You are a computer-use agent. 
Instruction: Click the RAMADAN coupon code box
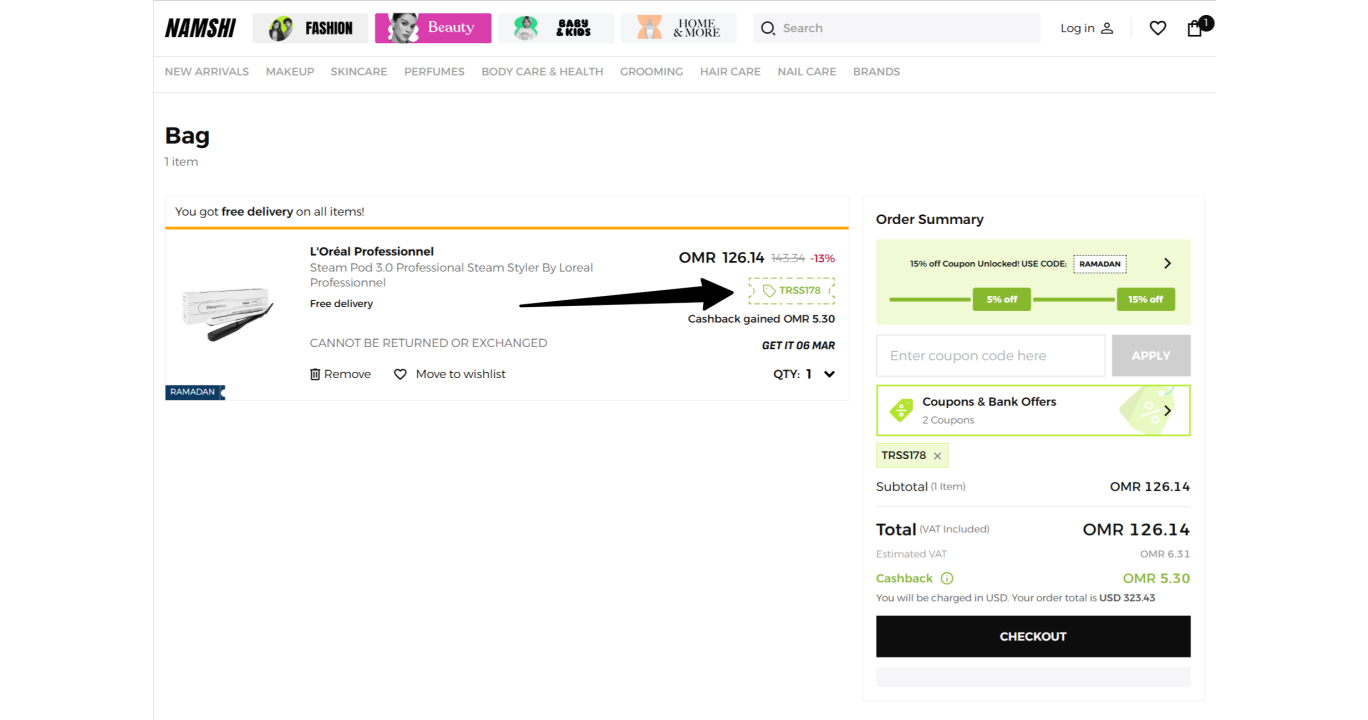click(1100, 264)
